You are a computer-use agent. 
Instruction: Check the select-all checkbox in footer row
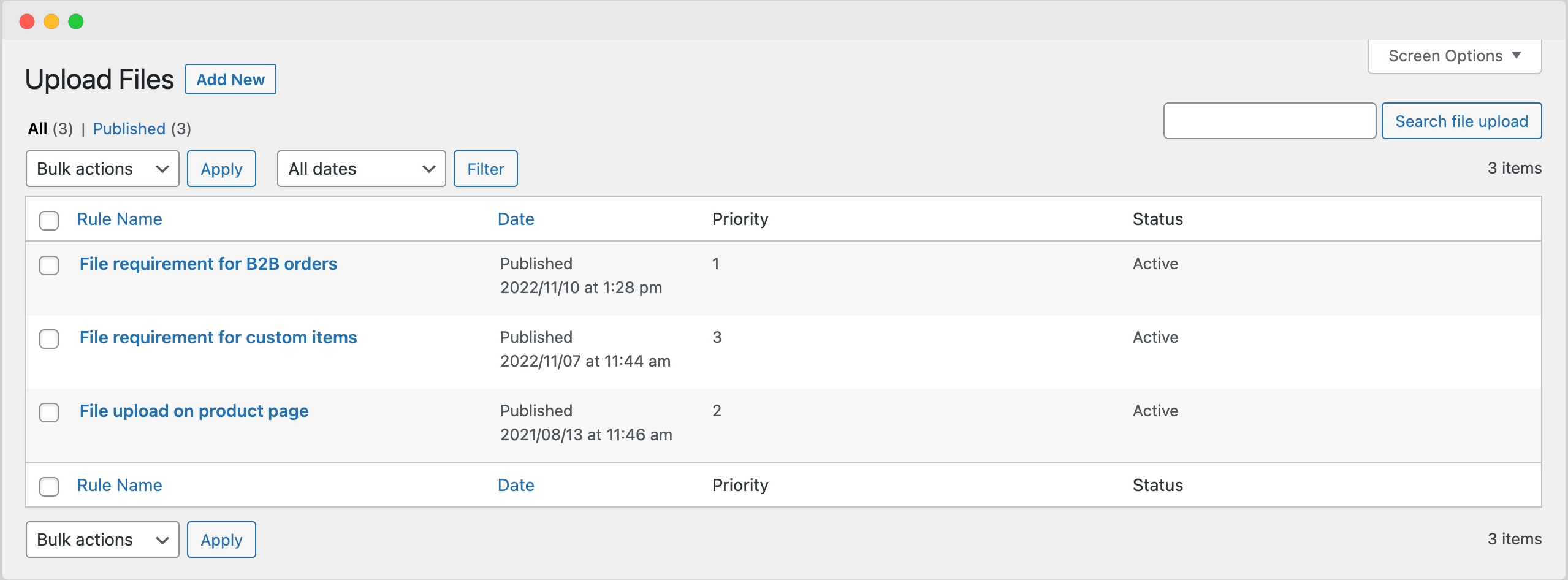point(49,486)
